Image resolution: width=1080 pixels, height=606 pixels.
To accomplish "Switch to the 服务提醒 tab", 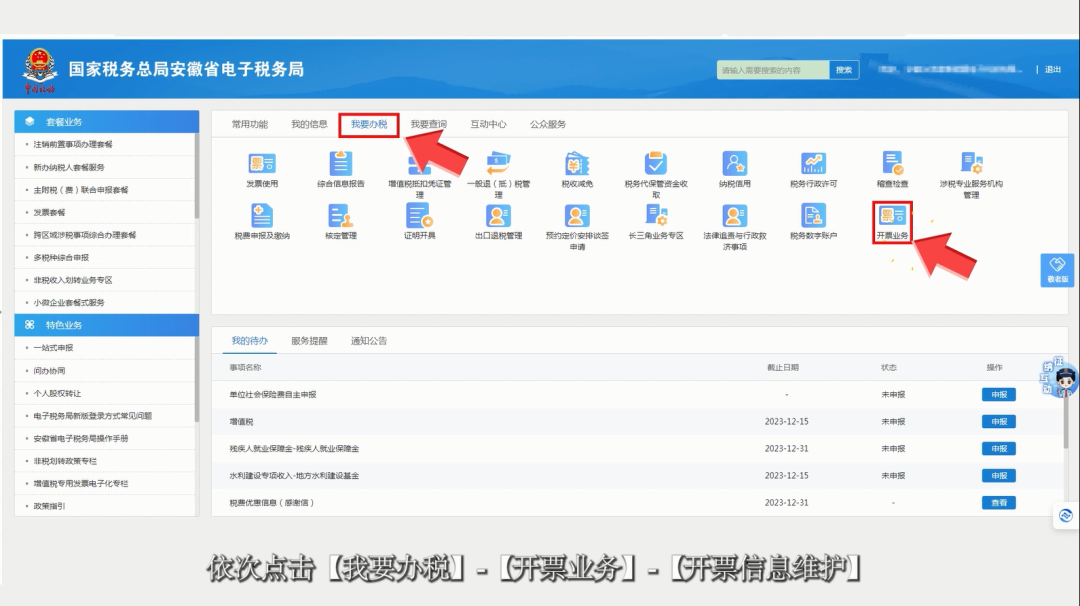I will [309, 341].
